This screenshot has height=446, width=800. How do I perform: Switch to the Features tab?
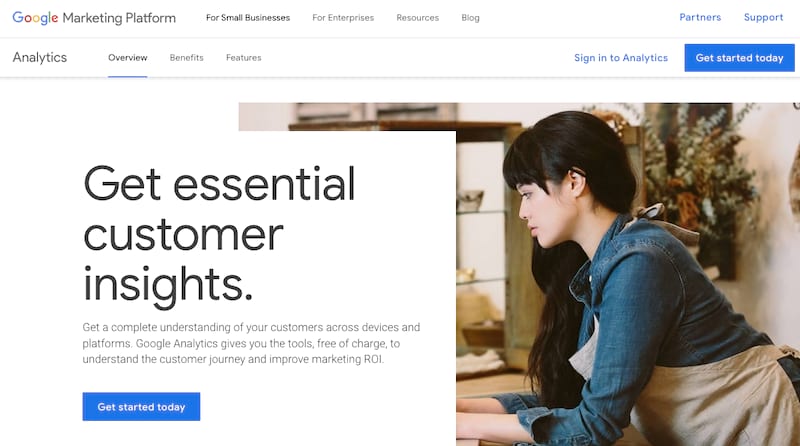pyautogui.click(x=244, y=58)
